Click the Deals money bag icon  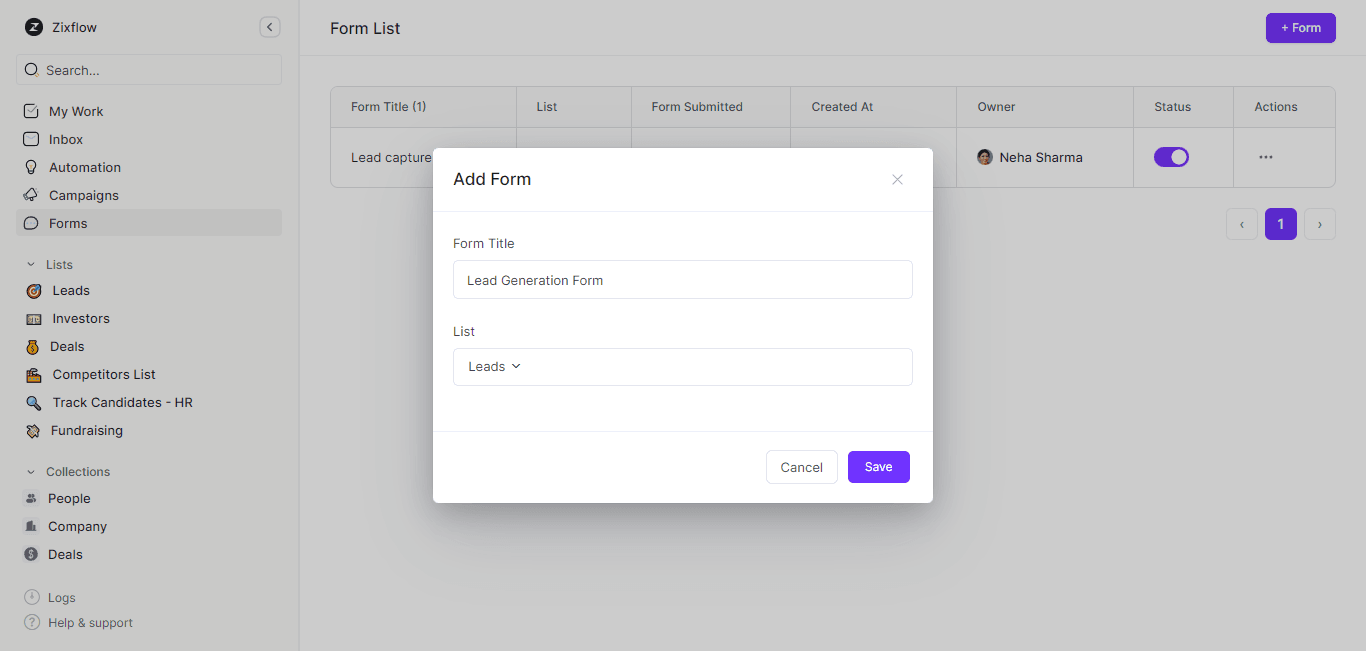point(33,346)
